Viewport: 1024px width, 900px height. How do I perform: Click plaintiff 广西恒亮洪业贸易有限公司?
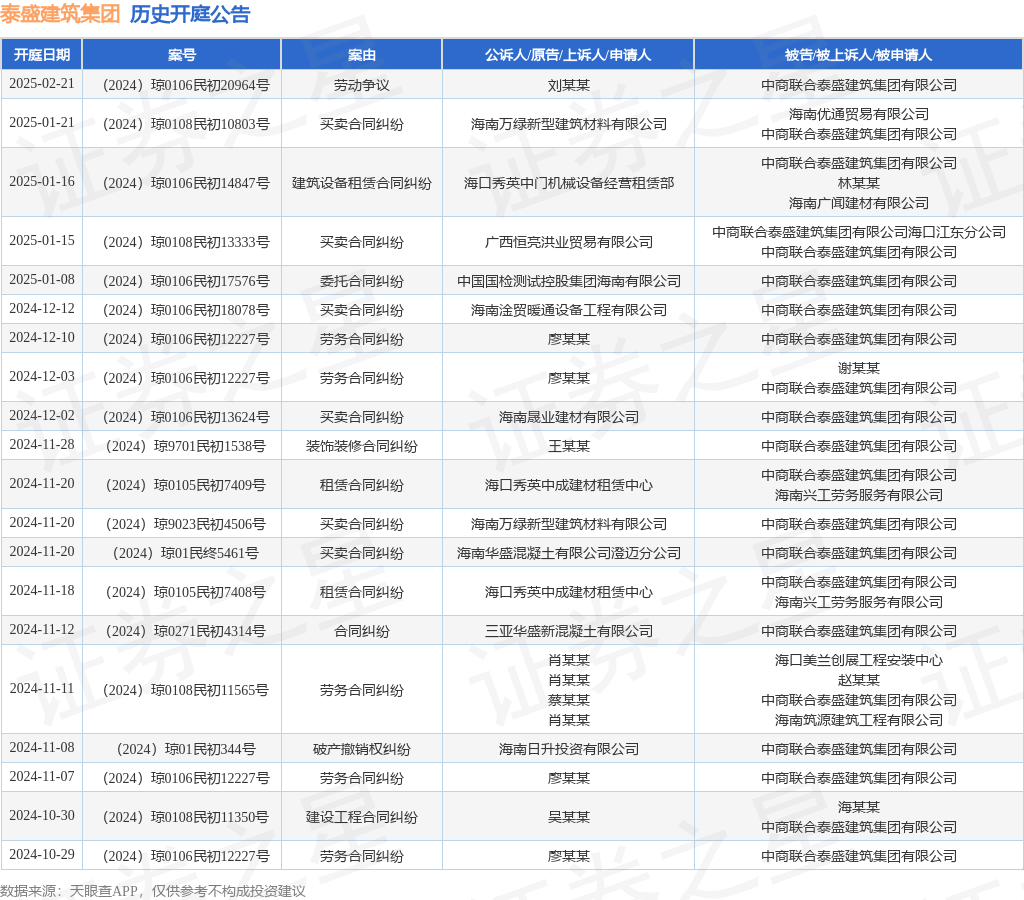tap(568, 242)
